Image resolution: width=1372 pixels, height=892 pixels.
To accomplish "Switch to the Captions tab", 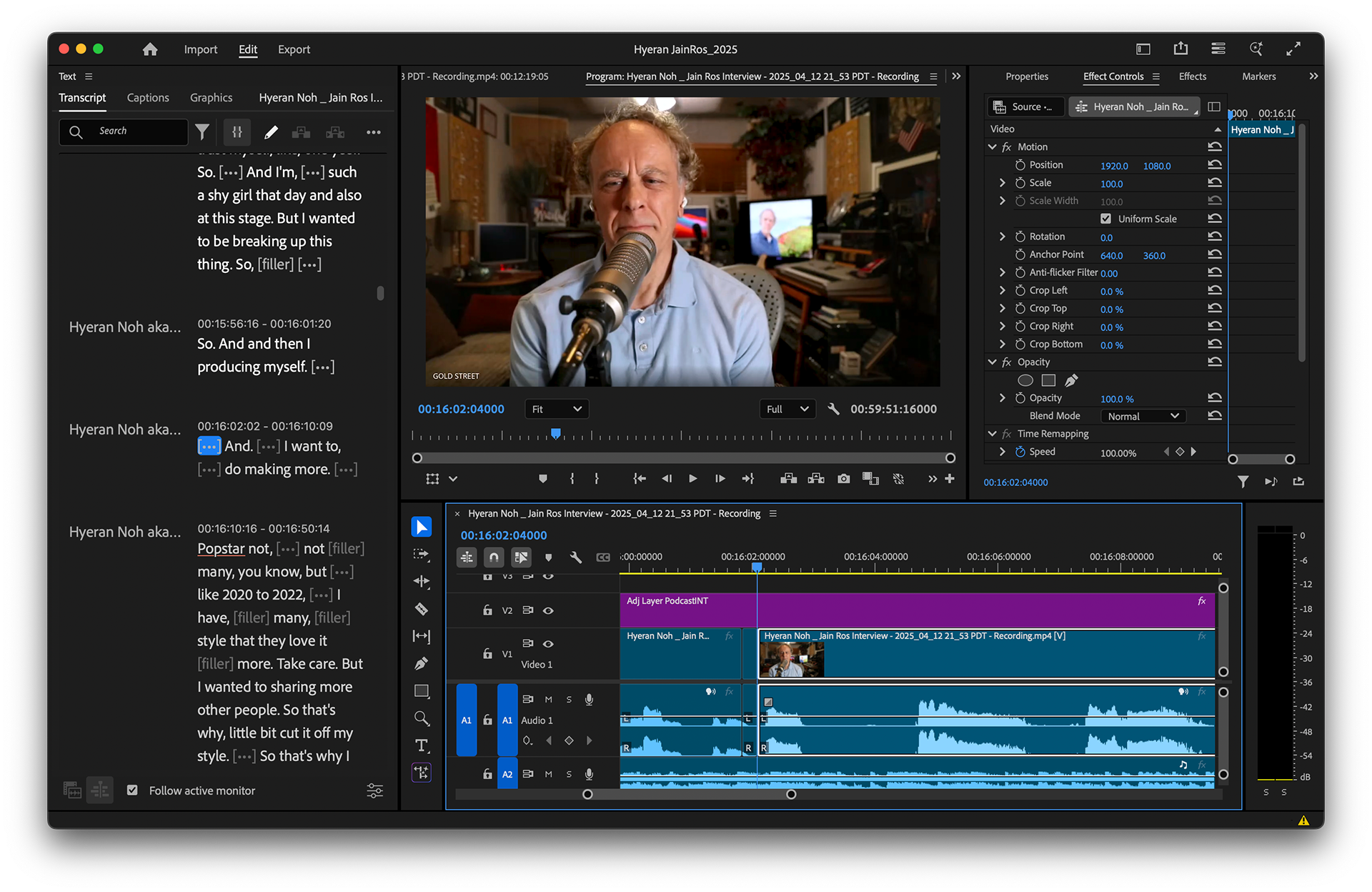I will pos(148,98).
